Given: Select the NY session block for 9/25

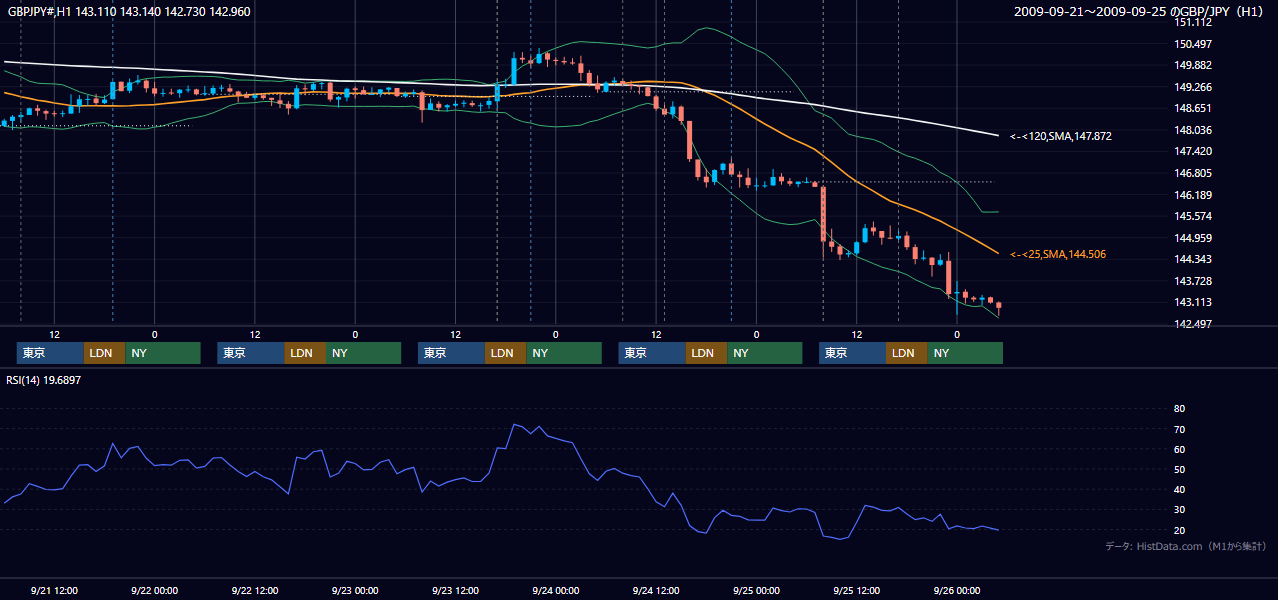Looking at the screenshot, I should [965, 353].
